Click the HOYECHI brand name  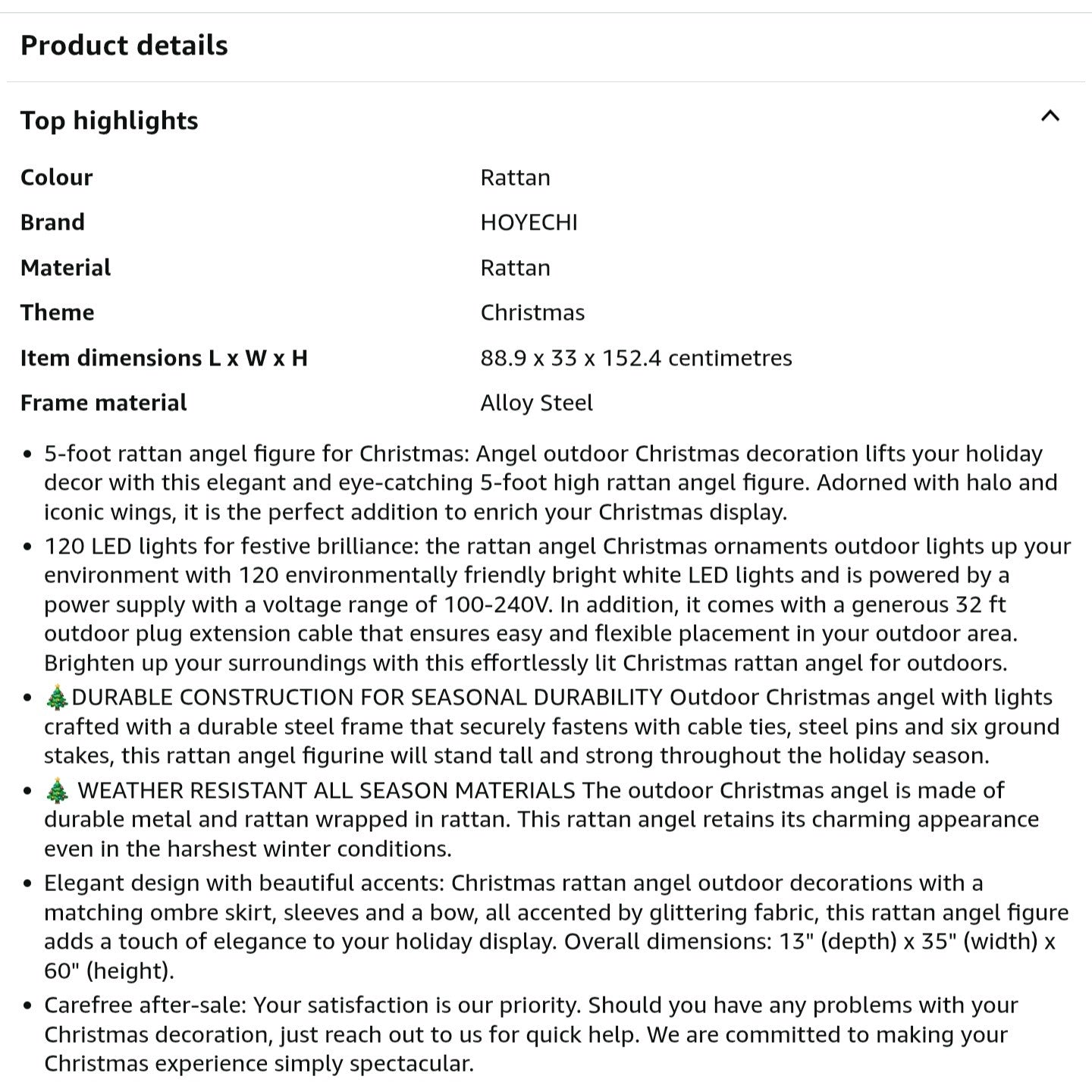pyautogui.click(x=529, y=222)
